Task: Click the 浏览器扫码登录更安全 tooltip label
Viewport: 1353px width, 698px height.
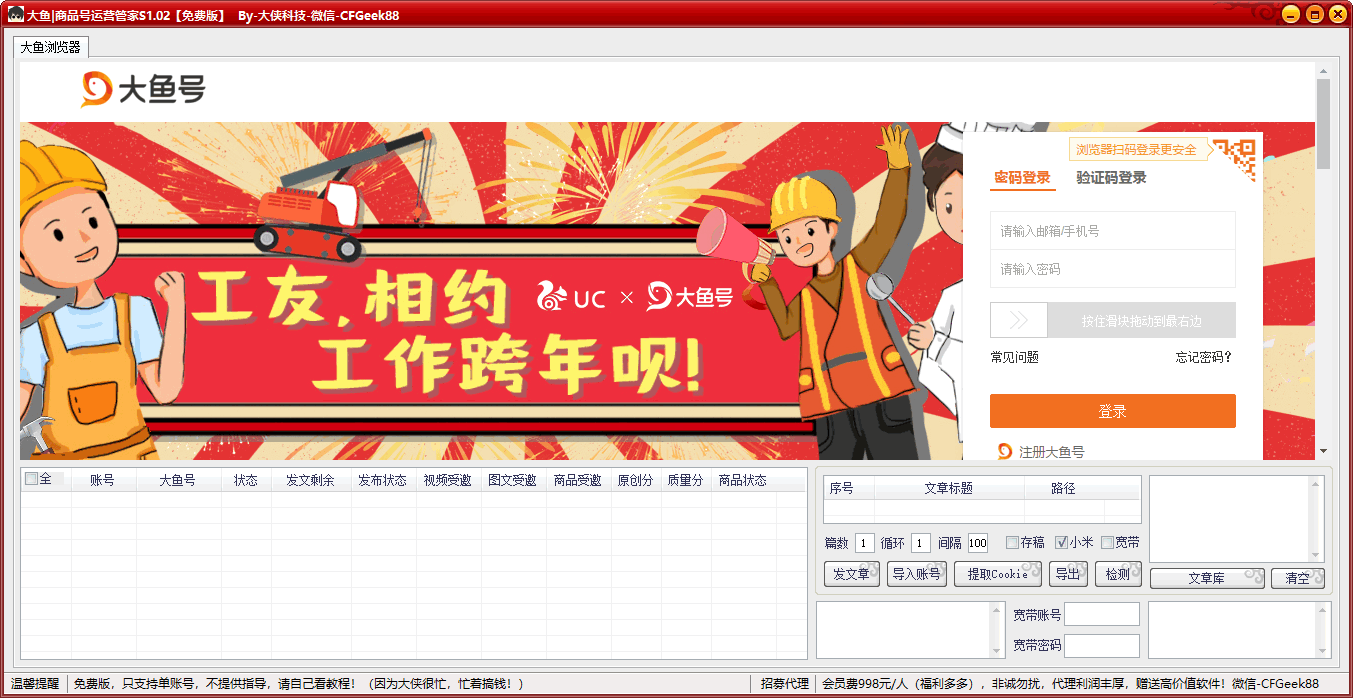Action: (x=1137, y=150)
